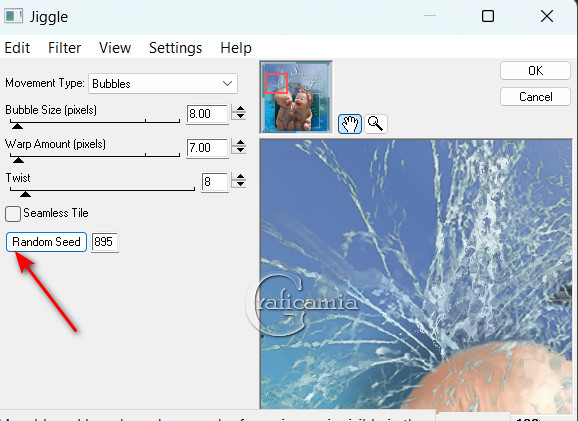Open the Help menu

(236, 48)
